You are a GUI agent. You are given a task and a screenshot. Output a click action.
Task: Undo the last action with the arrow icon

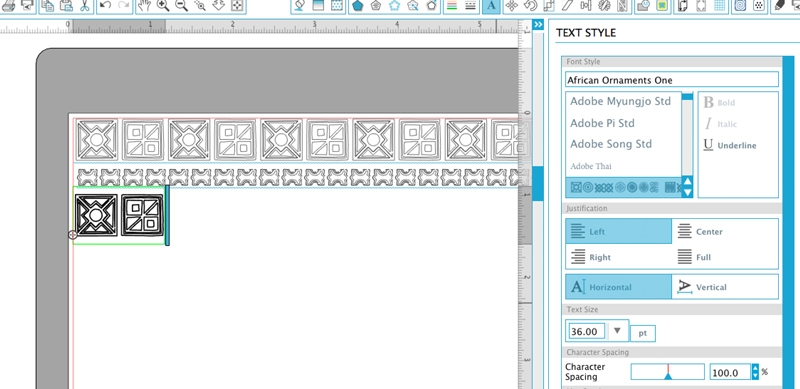tap(105, 5)
